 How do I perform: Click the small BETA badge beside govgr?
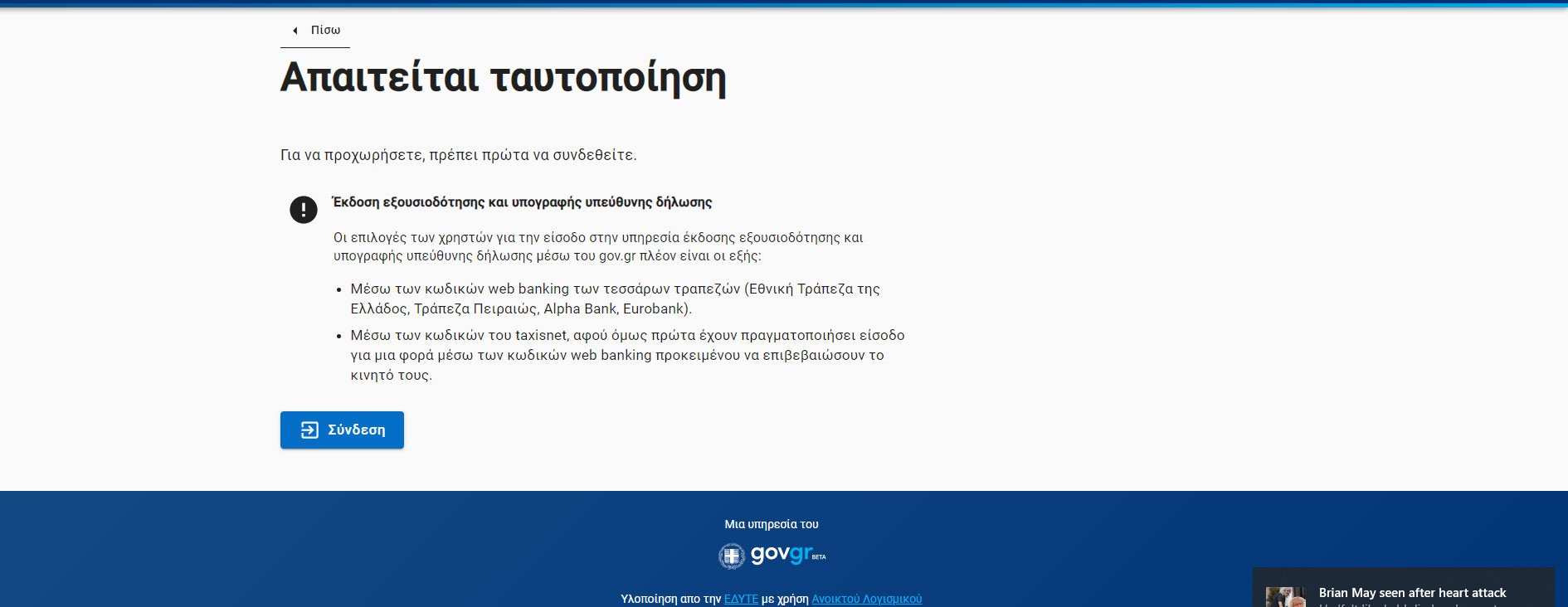819,557
